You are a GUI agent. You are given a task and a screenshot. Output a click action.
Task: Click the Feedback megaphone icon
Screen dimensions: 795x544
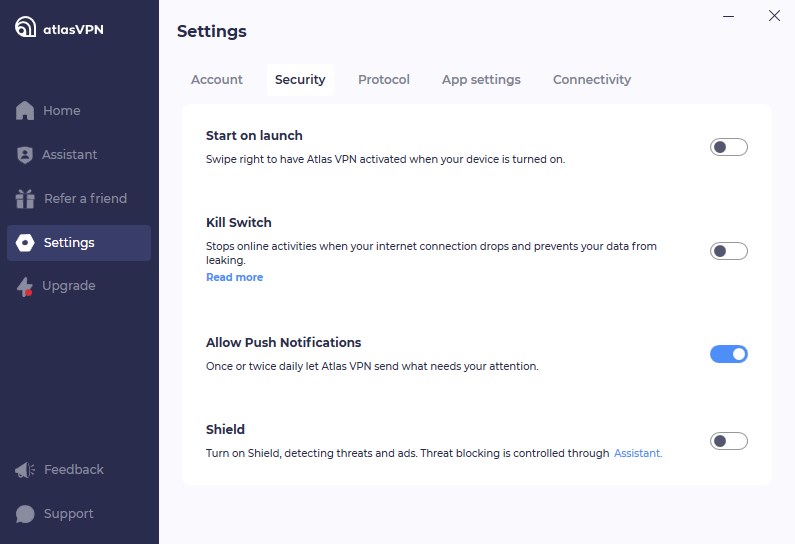click(25, 470)
